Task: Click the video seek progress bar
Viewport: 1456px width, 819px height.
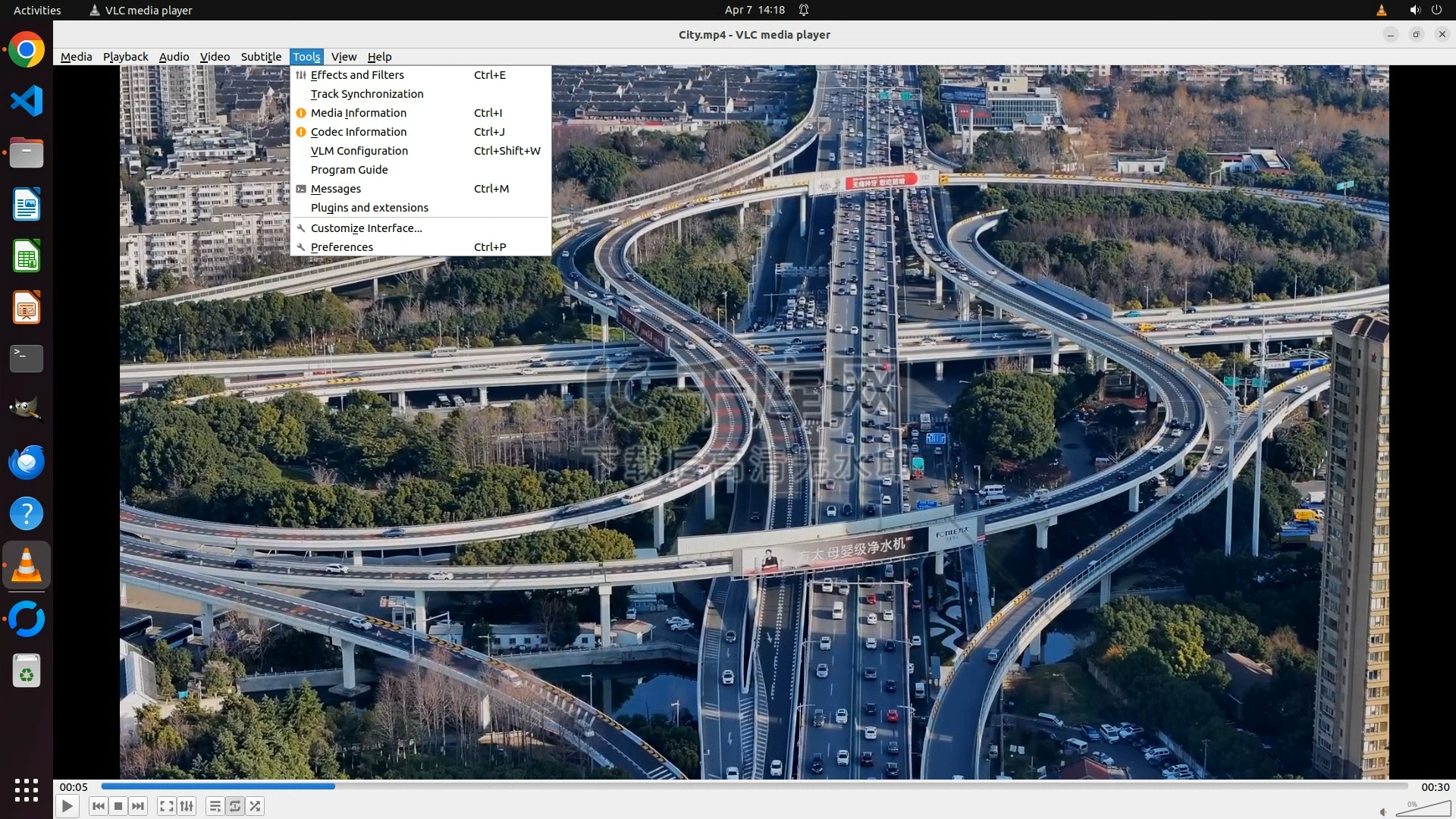Action: coord(755,786)
